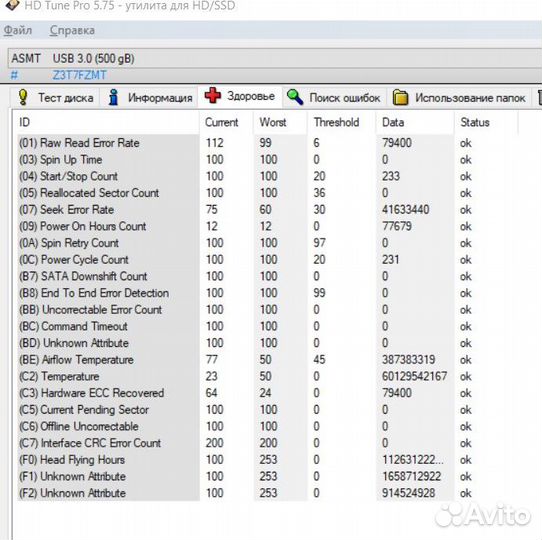Screen dimensions: 542x540
Task: Select the (09) Power On Hours Count row
Action: click(268, 226)
